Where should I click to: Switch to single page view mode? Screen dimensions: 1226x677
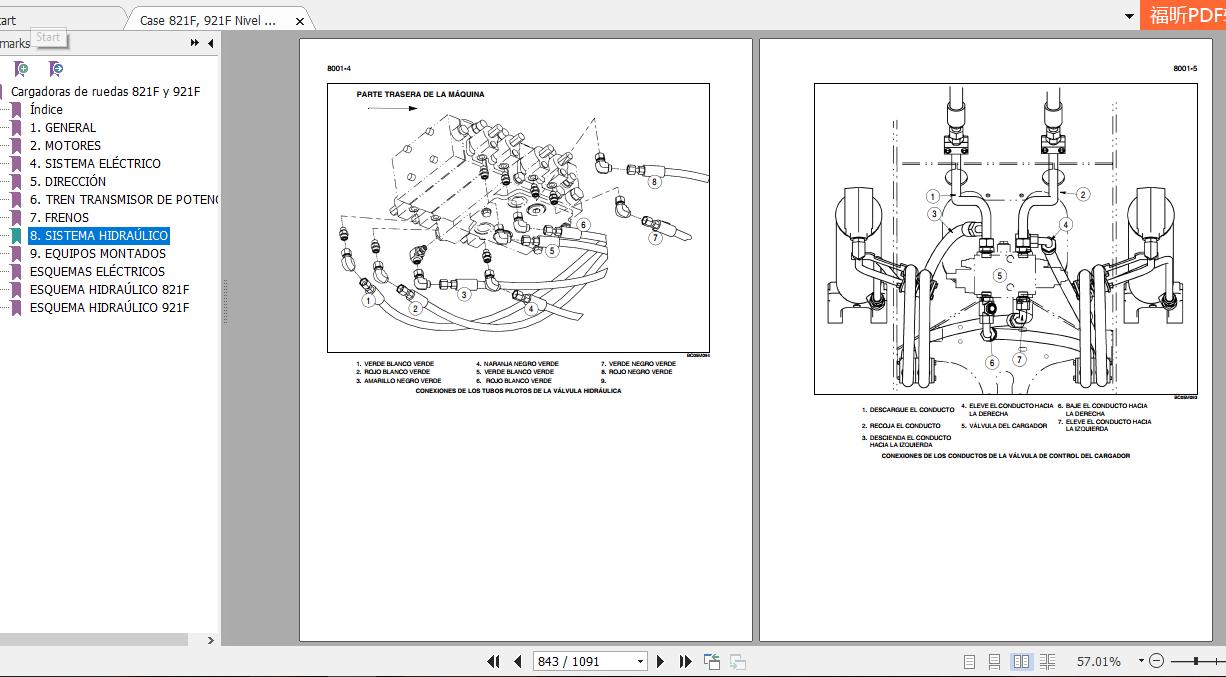969,661
